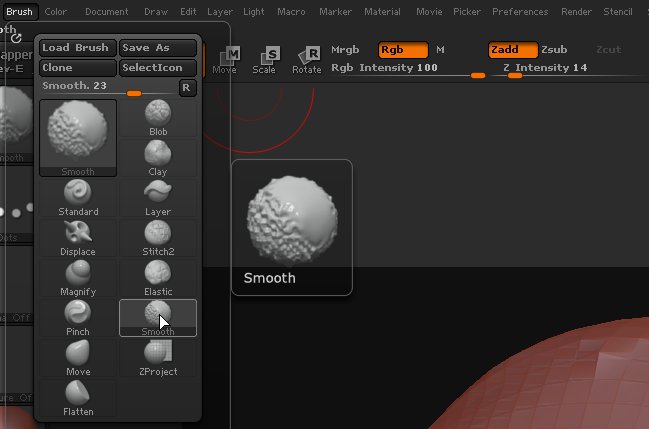Pick the Standard brush
The image size is (649, 429).
click(x=77, y=197)
